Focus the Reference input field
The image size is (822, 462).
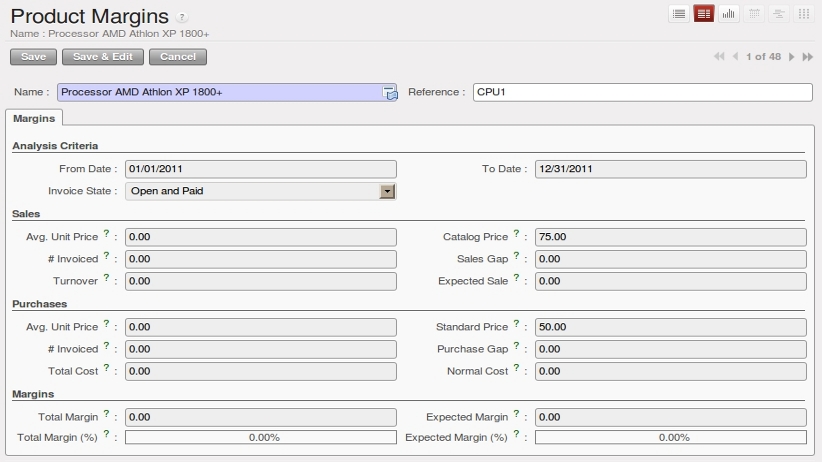[x=641, y=92]
